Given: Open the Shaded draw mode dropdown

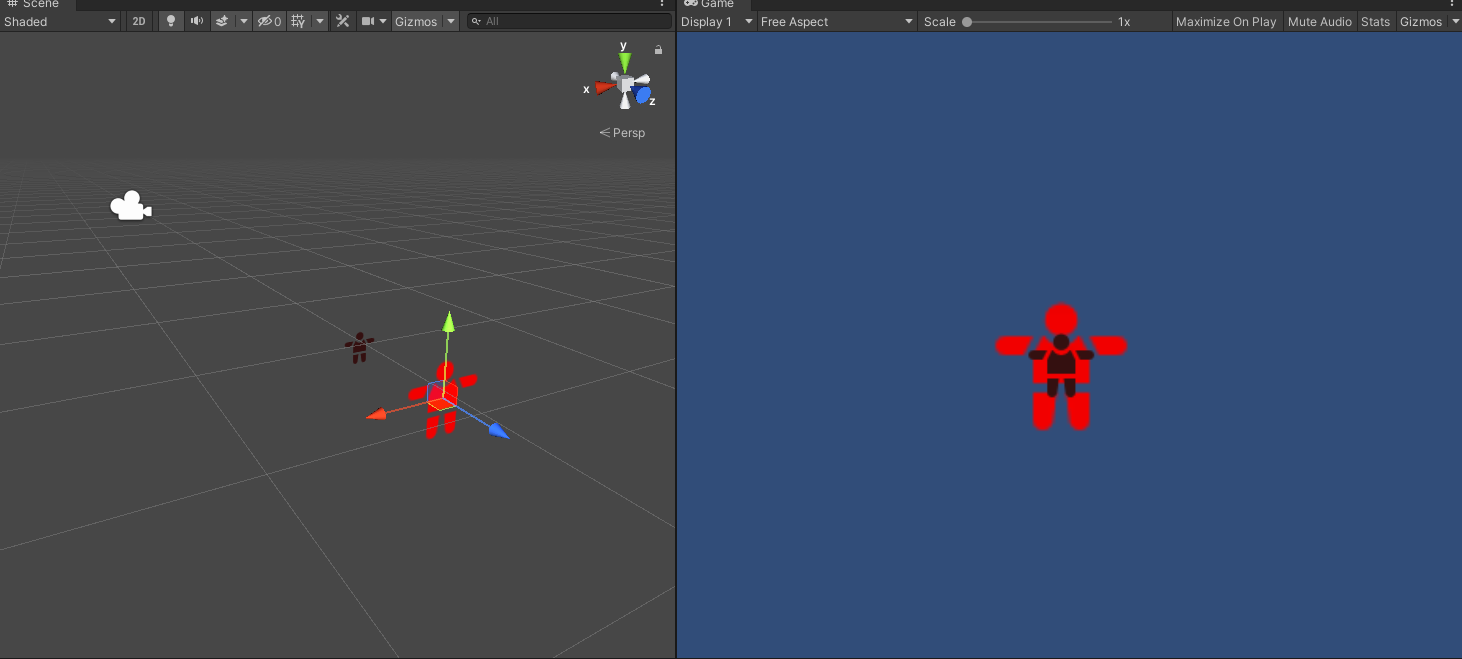Looking at the screenshot, I should (61, 21).
